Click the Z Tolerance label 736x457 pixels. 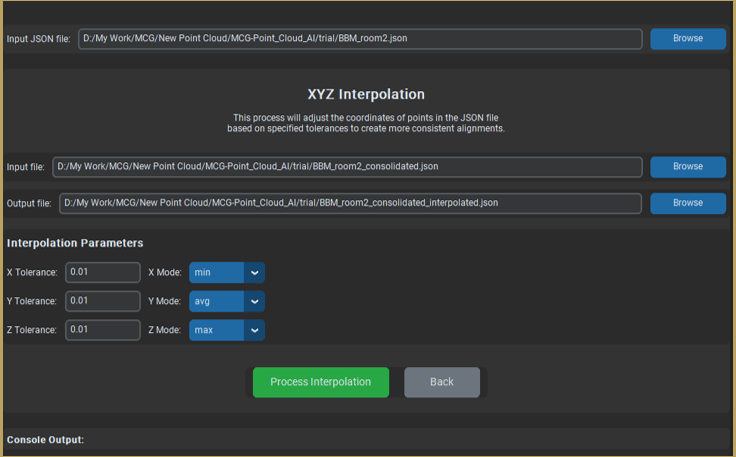tap(31, 330)
